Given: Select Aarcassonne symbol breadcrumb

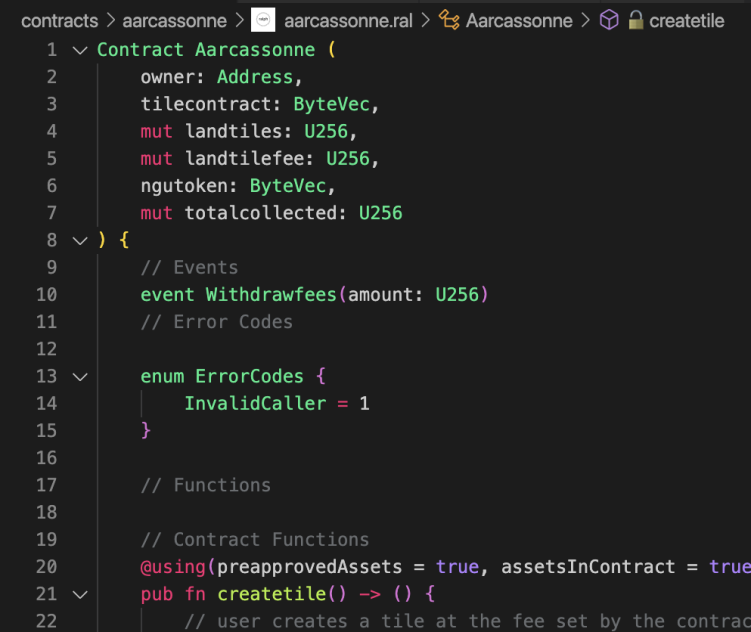Looking at the screenshot, I should click(x=519, y=21).
